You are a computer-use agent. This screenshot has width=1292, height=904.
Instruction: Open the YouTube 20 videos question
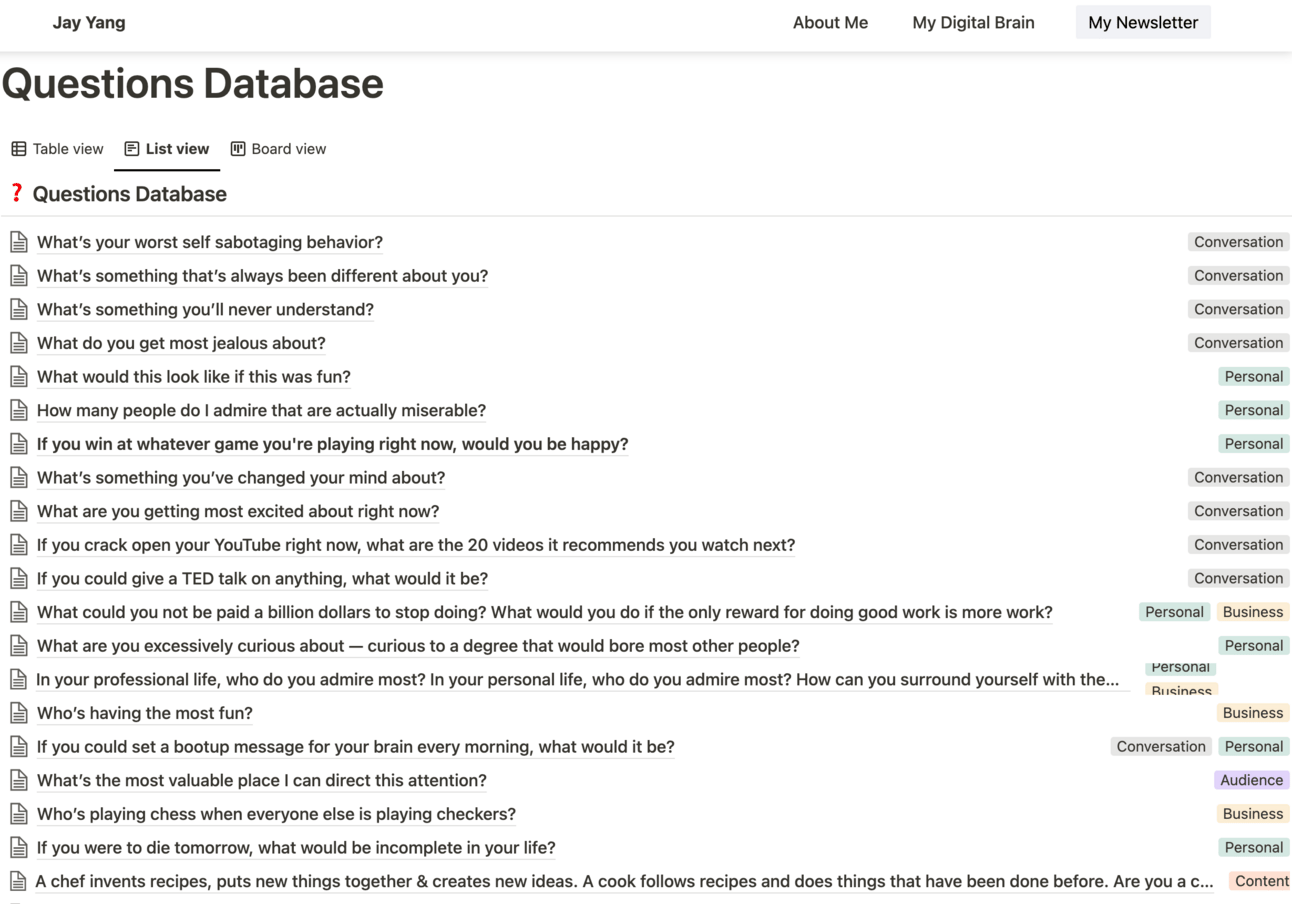(x=415, y=545)
